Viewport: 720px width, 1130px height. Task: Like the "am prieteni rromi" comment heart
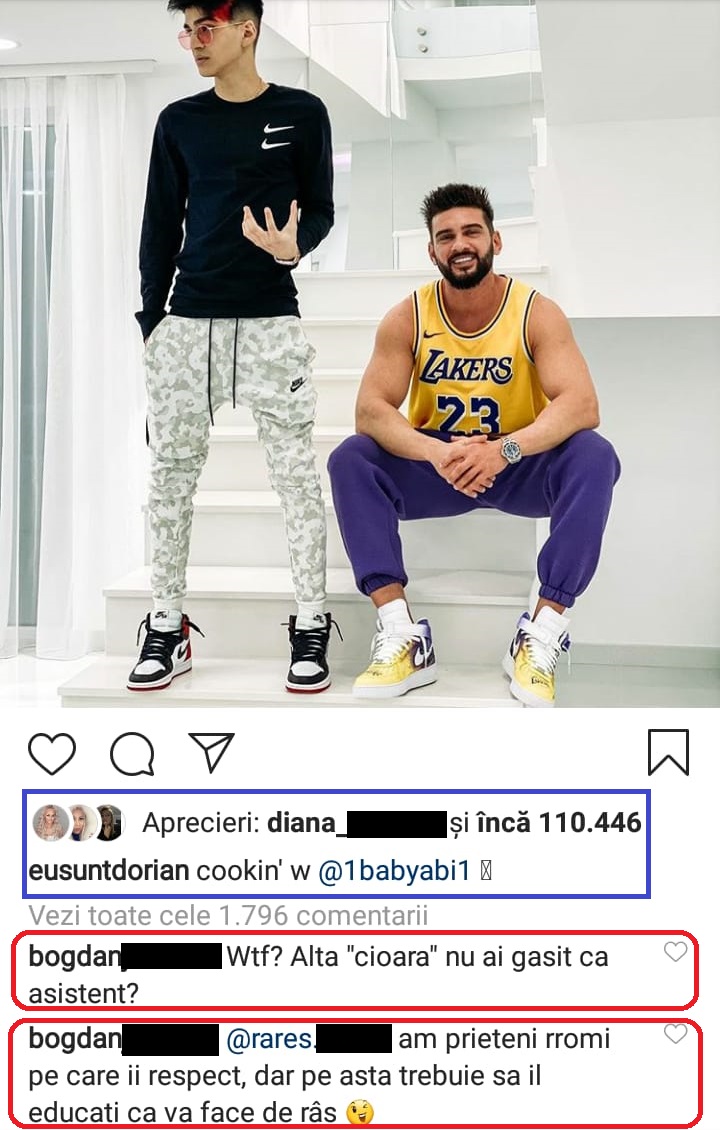675,1034
